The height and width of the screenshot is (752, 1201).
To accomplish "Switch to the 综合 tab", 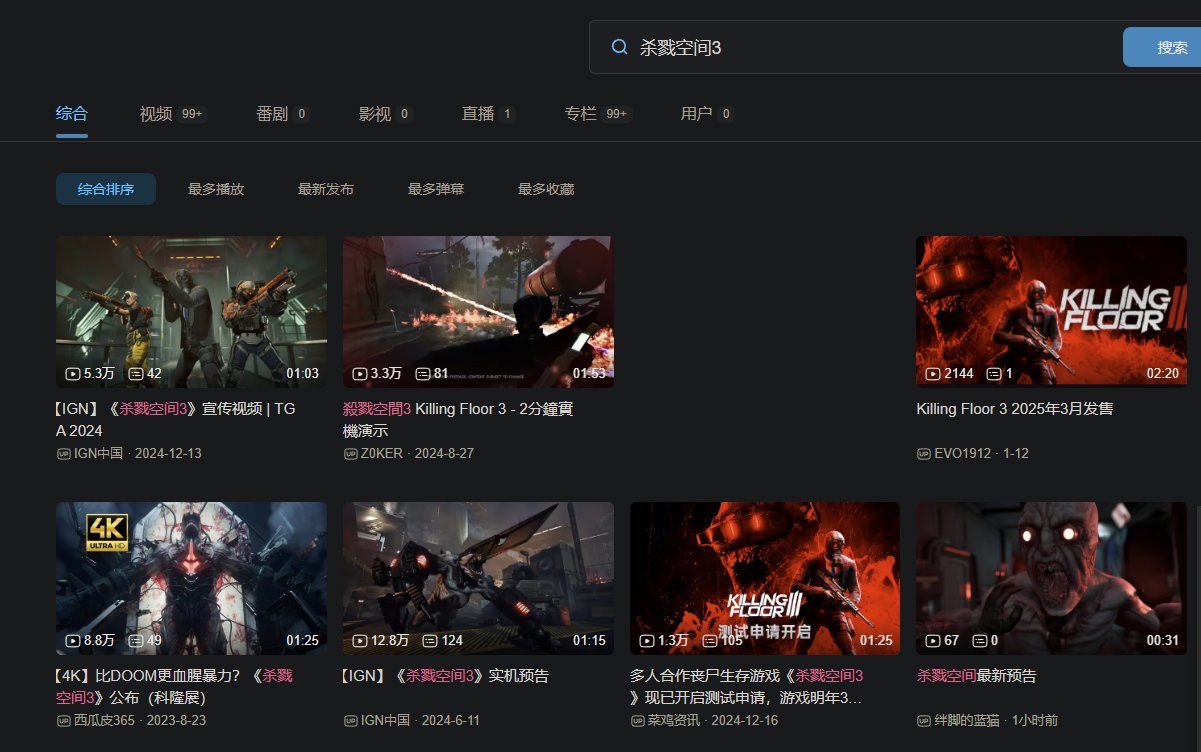I will tap(71, 114).
